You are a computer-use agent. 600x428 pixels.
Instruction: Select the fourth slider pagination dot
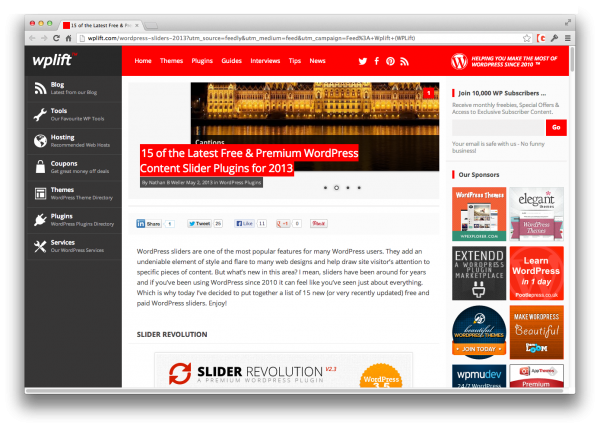(x=359, y=188)
